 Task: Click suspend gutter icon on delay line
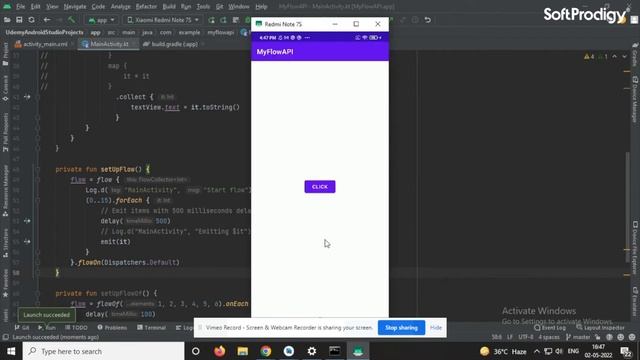(27, 221)
